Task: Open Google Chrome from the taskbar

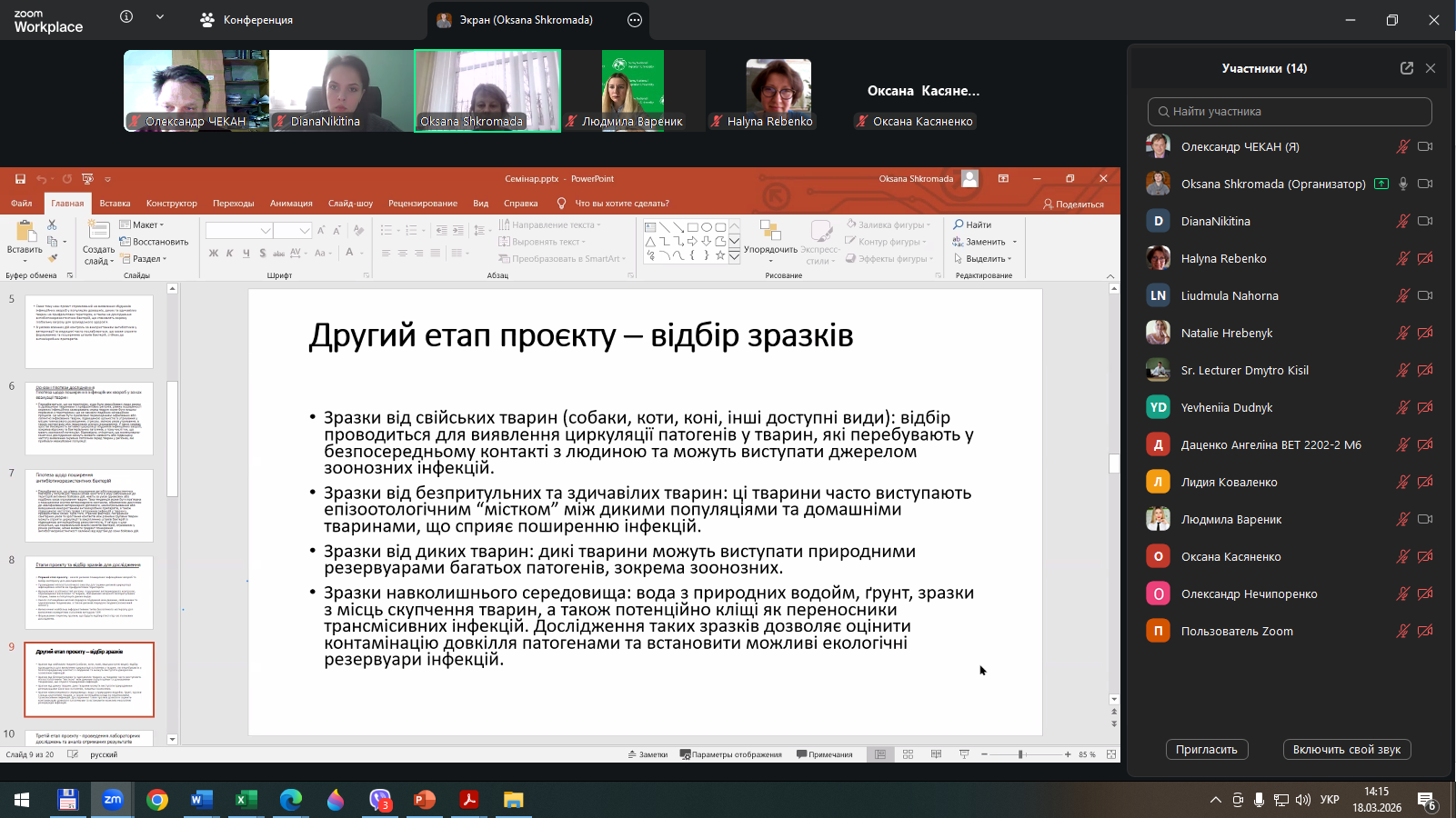Action: [157, 800]
